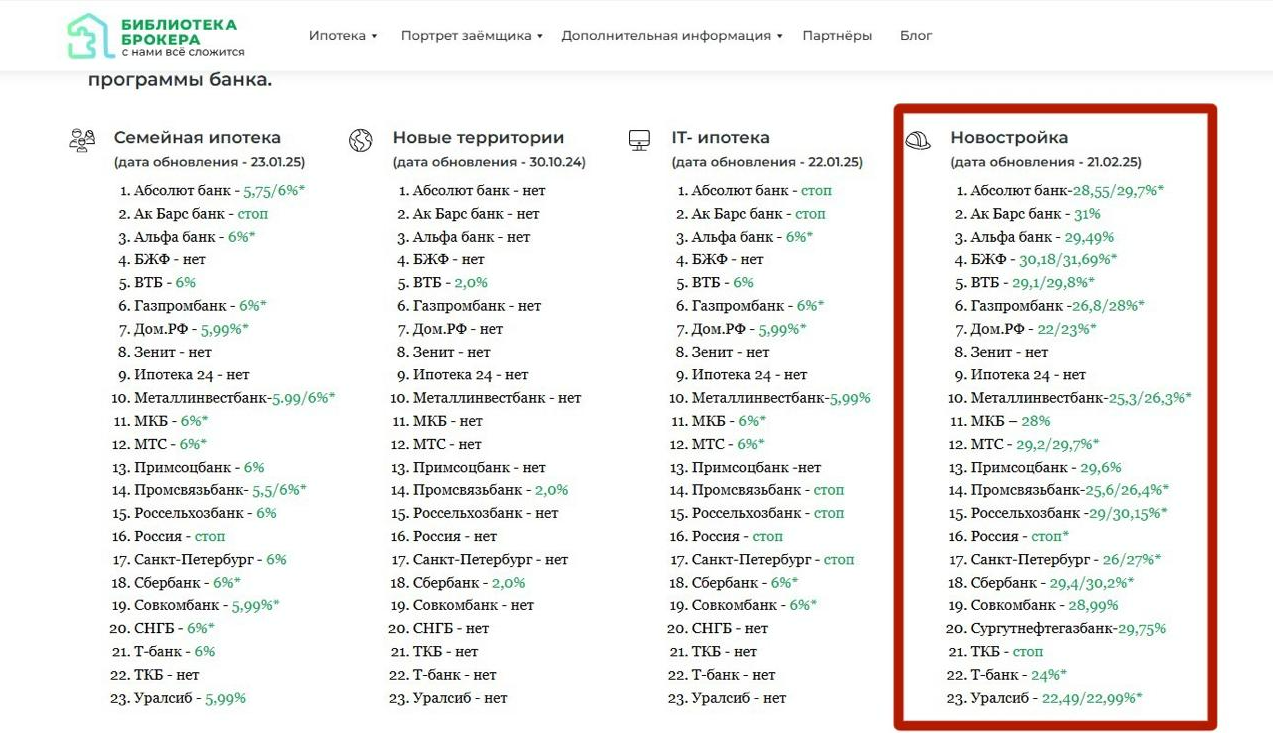1273x733 pixels.
Task: Click the Библиотека Брокера house logo
Action: point(90,36)
